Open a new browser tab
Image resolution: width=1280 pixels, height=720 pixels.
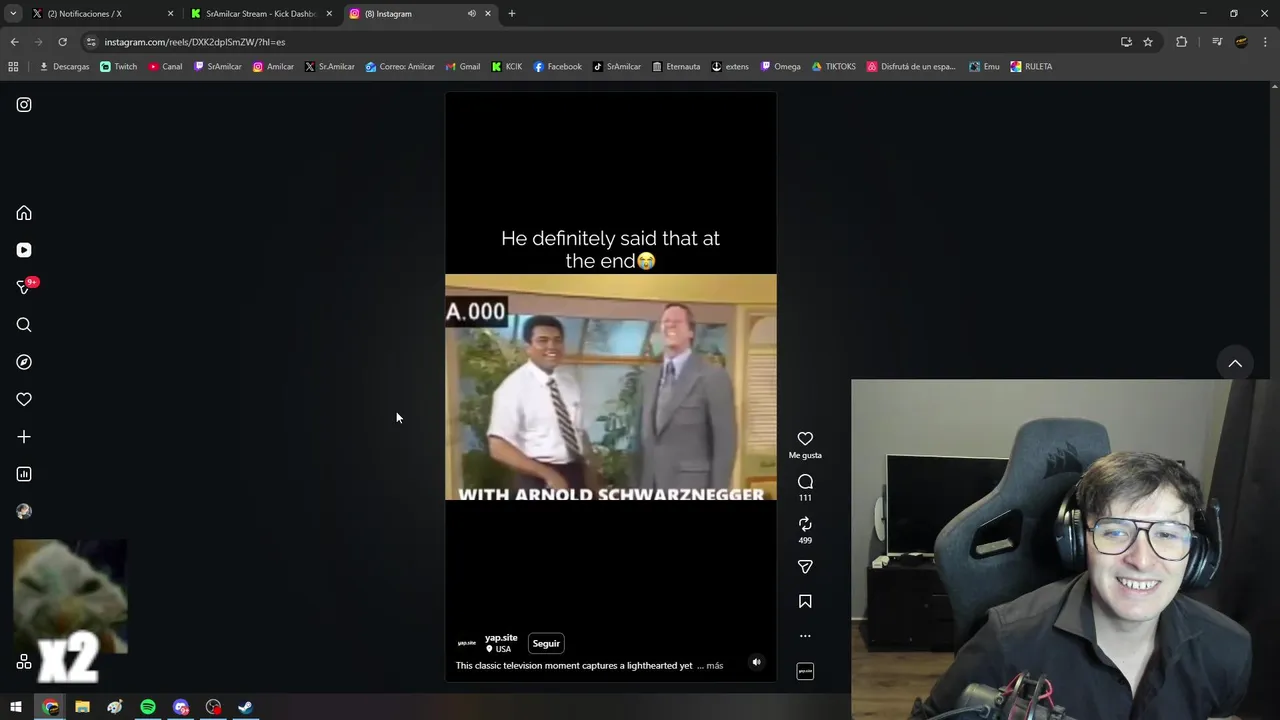point(512,14)
